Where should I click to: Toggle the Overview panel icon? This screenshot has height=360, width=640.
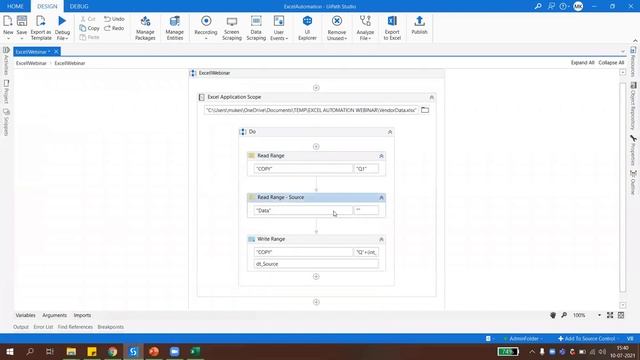pyautogui.click(x=621, y=315)
